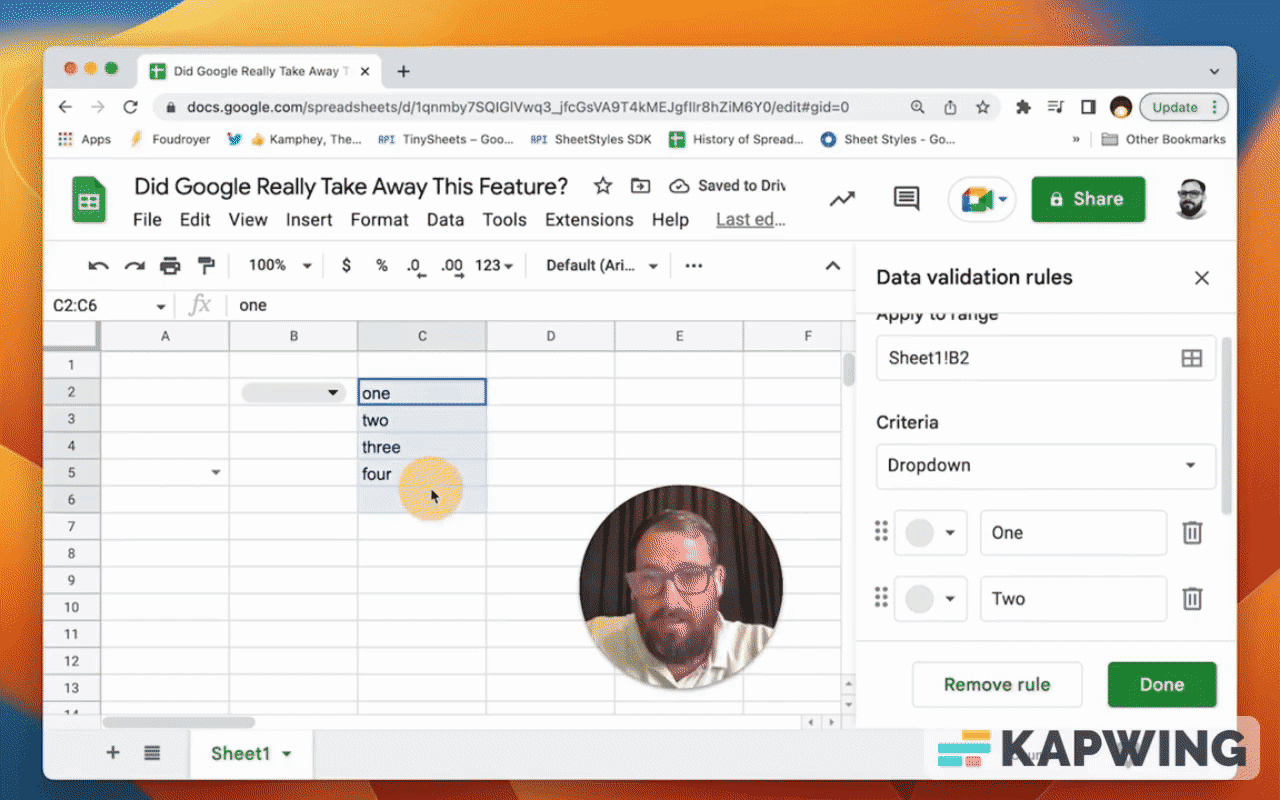This screenshot has height=800, width=1280.
Task: Select cell C4 containing 'three'
Action: [x=422, y=447]
